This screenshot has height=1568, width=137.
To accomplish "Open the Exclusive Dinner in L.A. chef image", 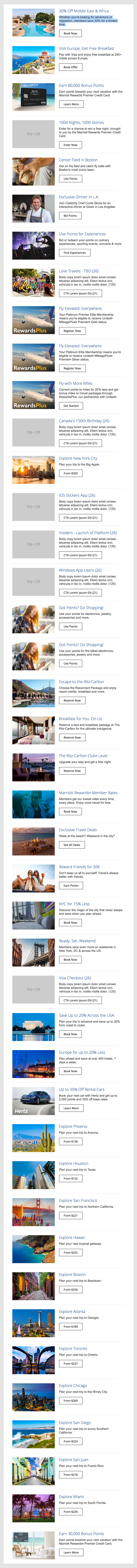I will (x=34, y=208).
